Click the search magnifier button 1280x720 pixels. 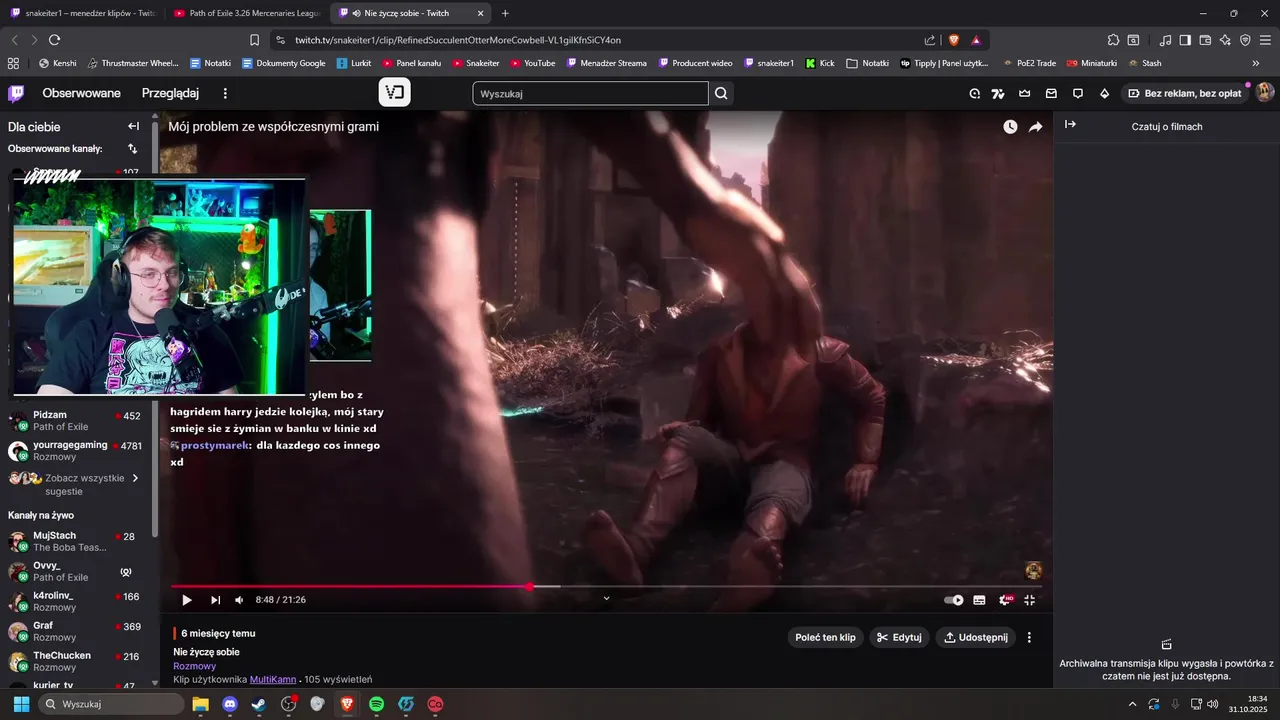pos(721,94)
